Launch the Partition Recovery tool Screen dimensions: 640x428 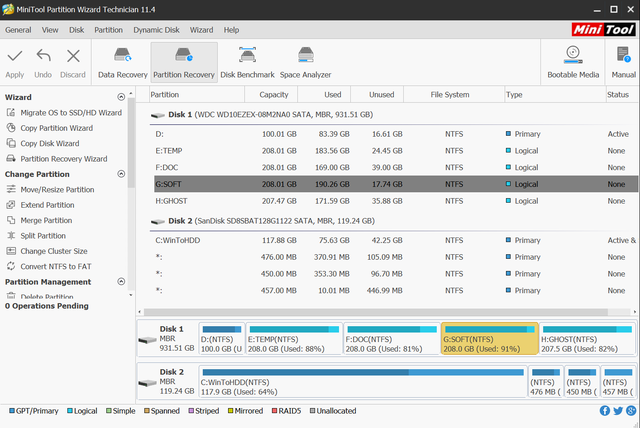[x=184, y=62]
